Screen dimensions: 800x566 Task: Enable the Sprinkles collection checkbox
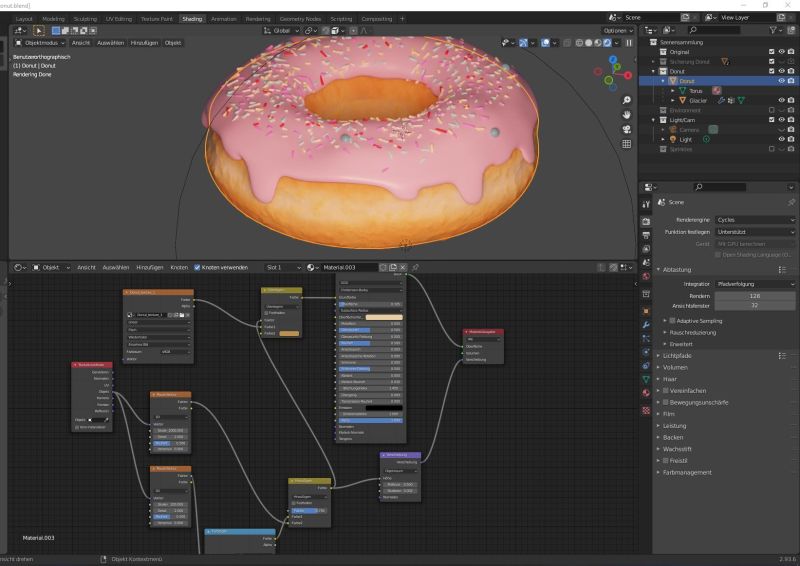click(x=771, y=149)
